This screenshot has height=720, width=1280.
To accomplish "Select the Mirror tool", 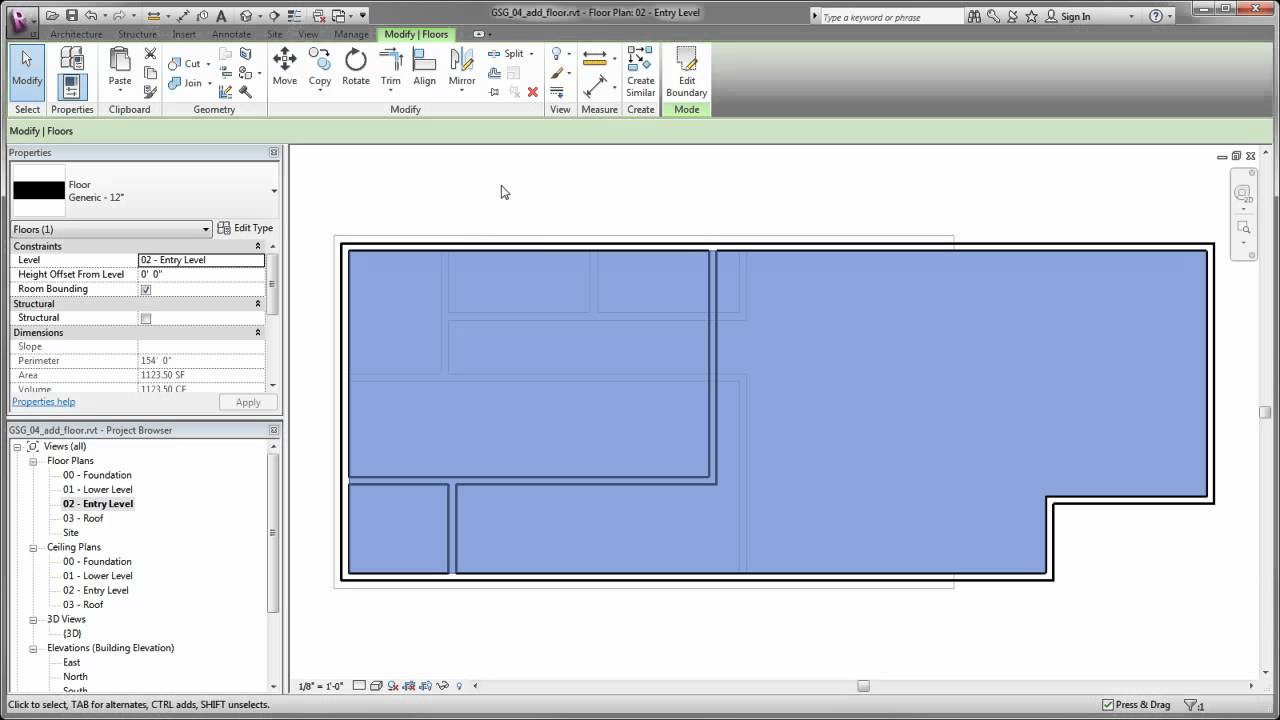I will click(x=461, y=67).
